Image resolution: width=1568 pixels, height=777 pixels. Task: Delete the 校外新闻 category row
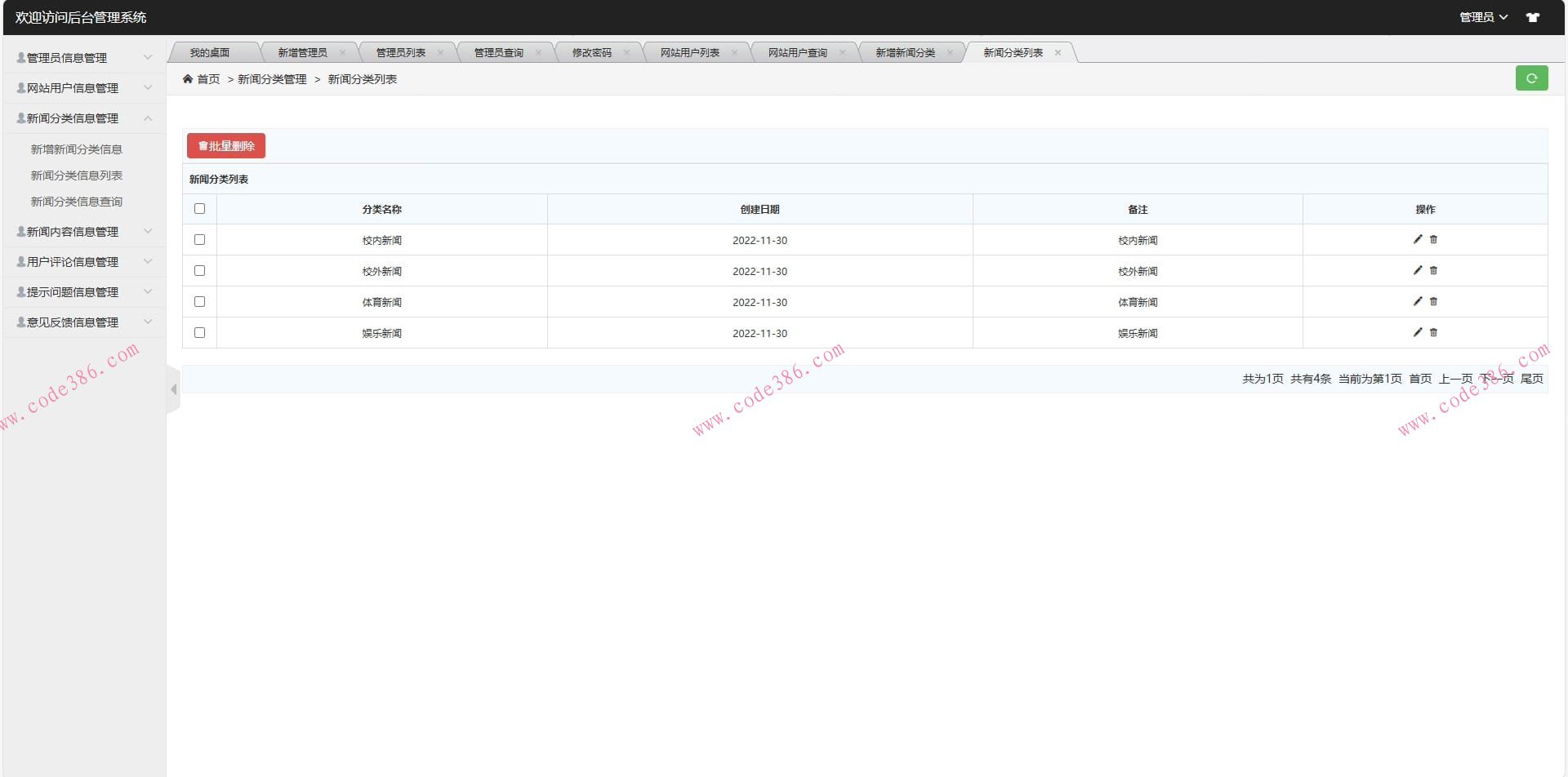tap(1433, 270)
